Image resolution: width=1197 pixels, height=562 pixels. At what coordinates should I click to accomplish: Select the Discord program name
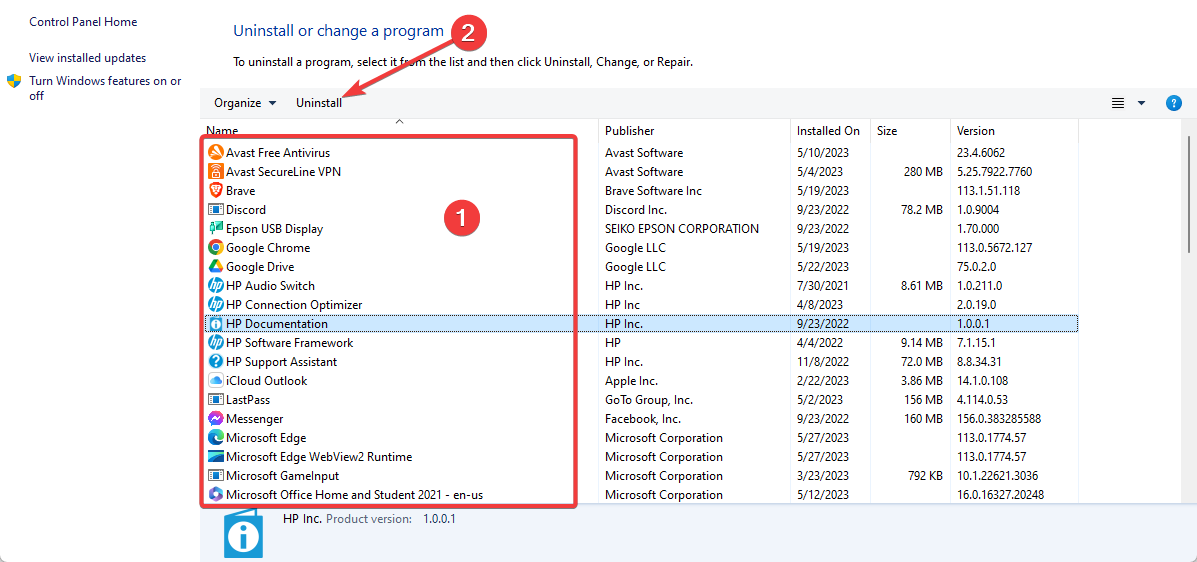pos(246,209)
